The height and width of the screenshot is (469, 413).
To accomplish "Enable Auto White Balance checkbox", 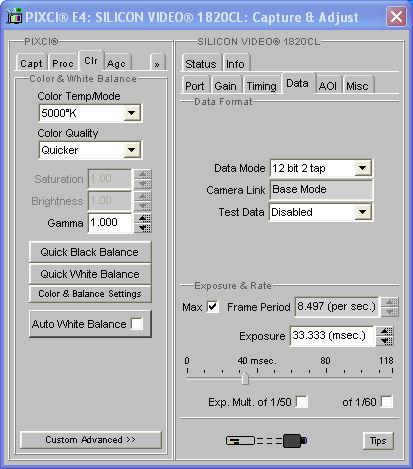I will point(137,324).
